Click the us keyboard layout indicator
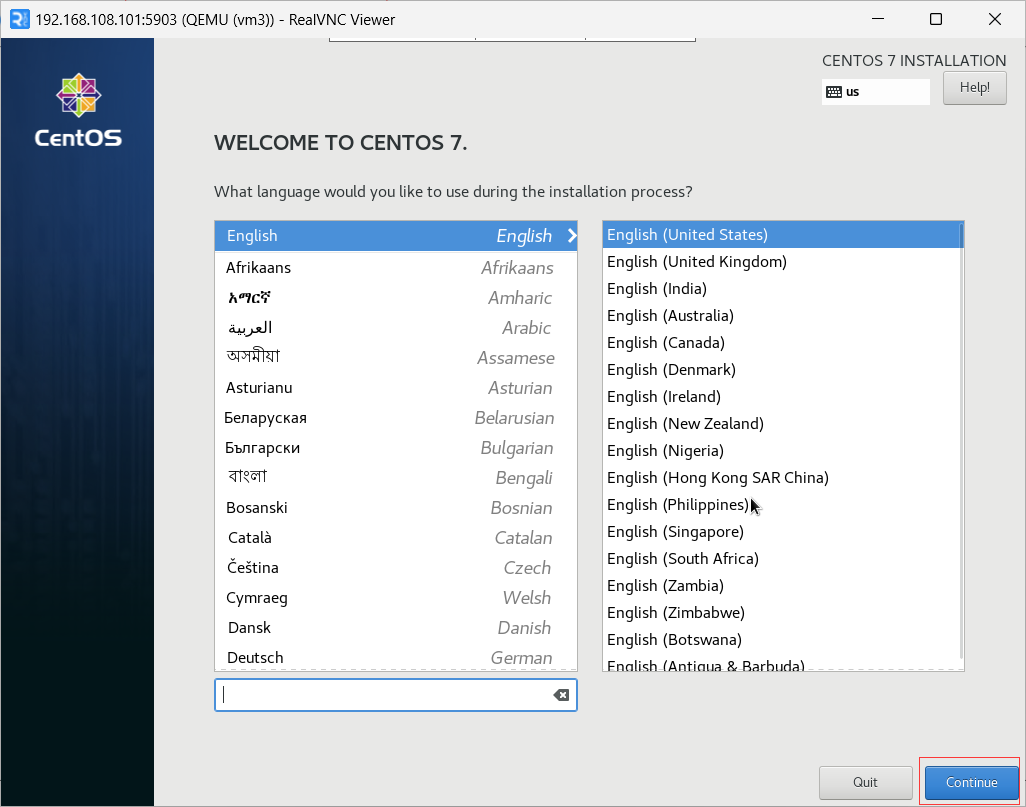 [x=876, y=92]
